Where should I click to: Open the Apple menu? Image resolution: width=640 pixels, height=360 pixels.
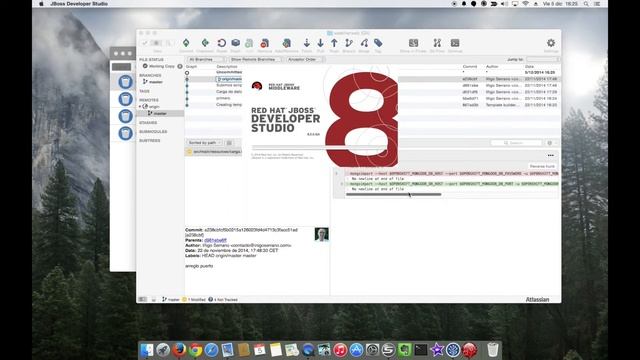pos(41,4)
